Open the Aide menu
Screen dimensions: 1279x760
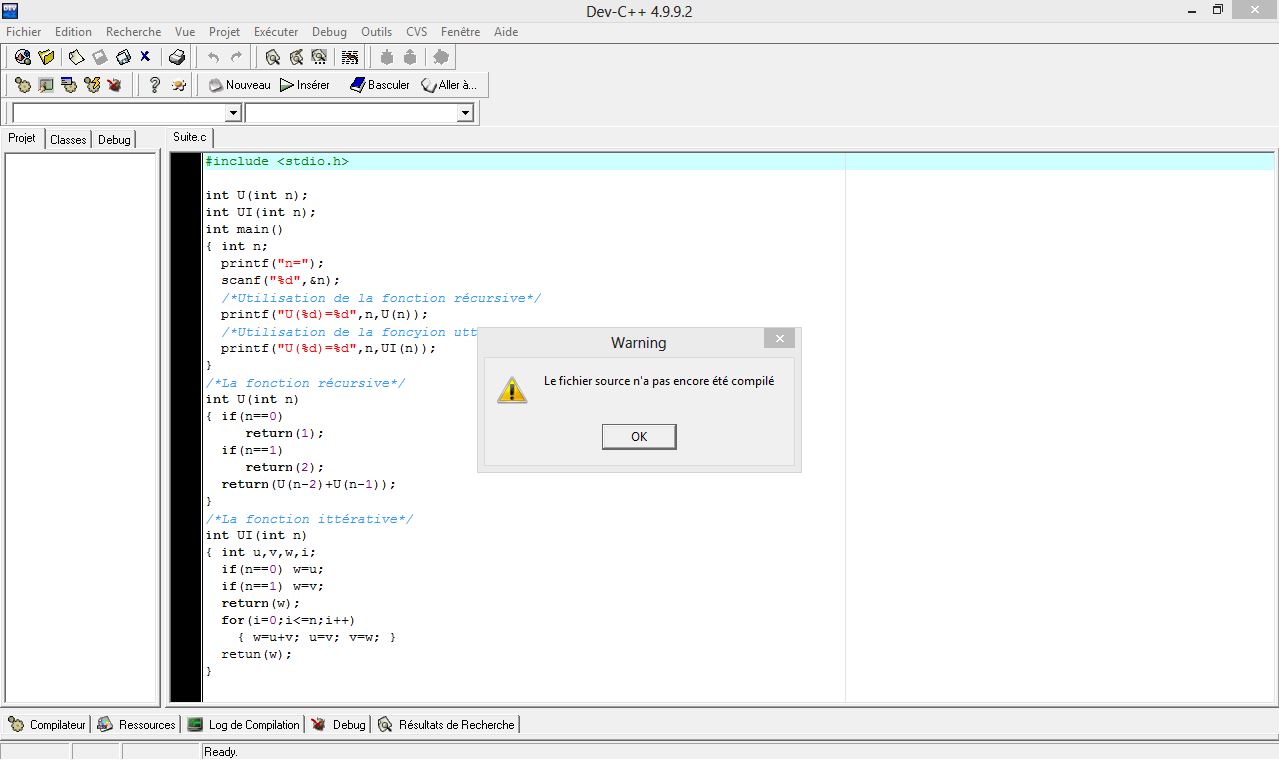click(x=506, y=32)
